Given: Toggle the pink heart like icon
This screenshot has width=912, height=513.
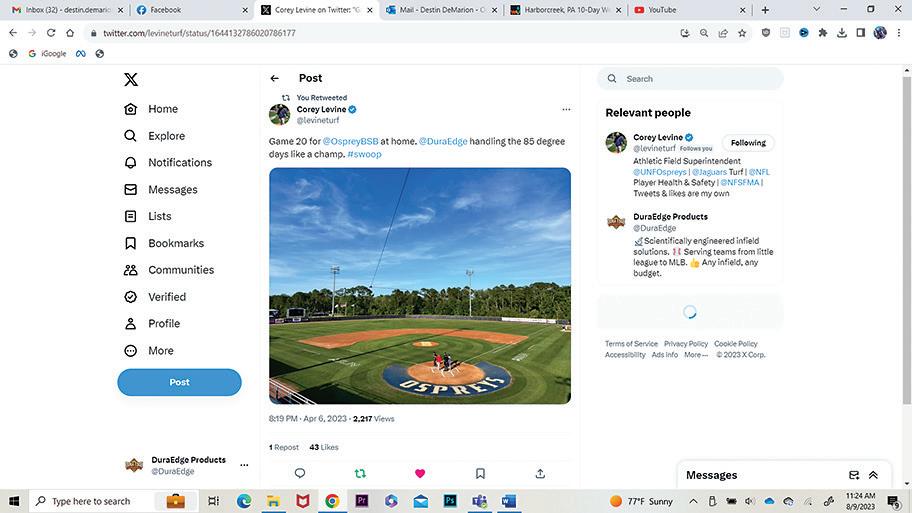Looking at the screenshot, I should (420, 473).
